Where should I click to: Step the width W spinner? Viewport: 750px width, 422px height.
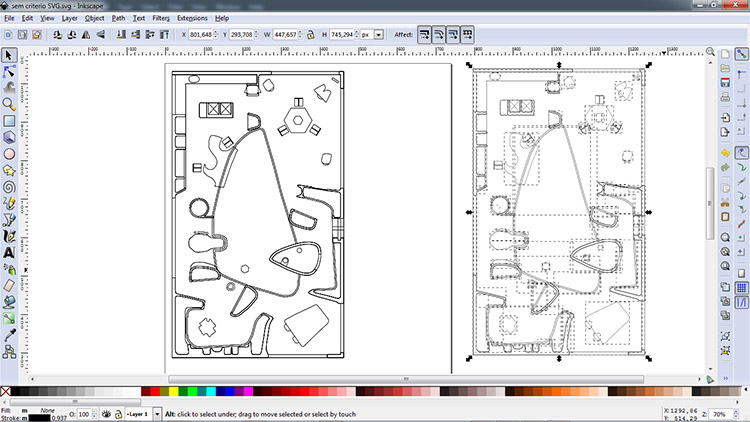coord(300,34)
